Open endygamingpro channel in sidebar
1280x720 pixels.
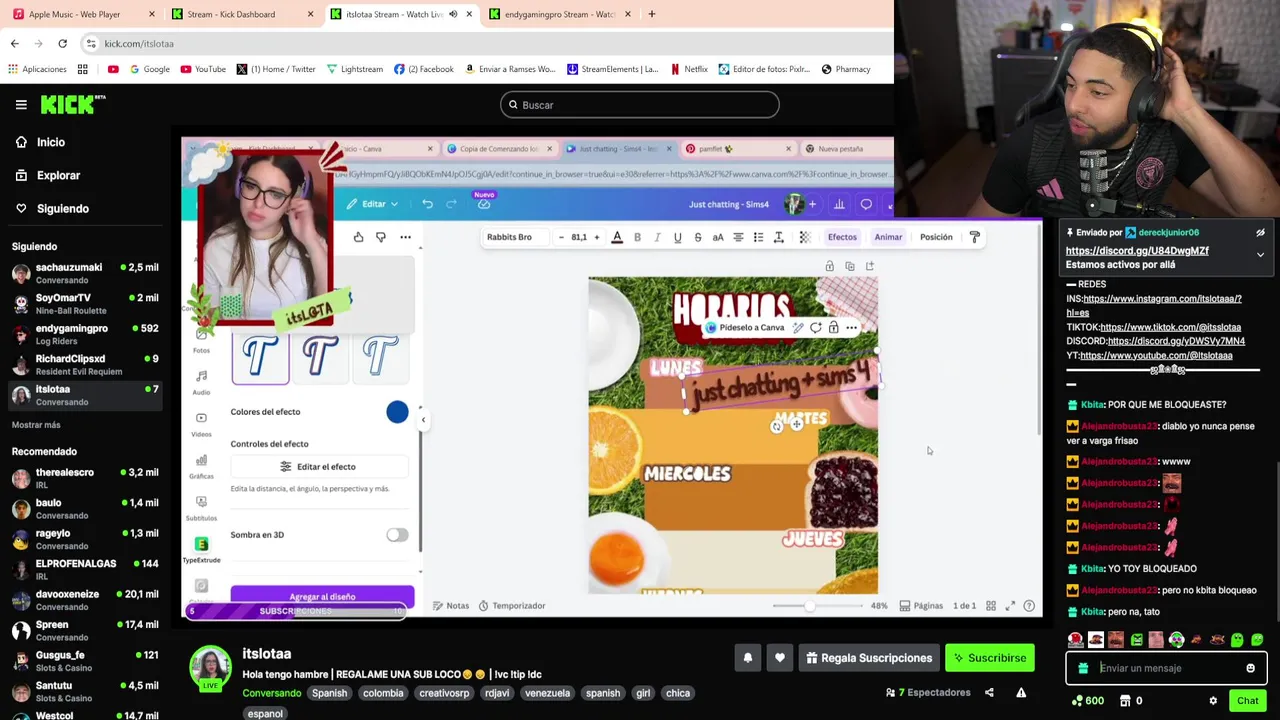(85, 334)
